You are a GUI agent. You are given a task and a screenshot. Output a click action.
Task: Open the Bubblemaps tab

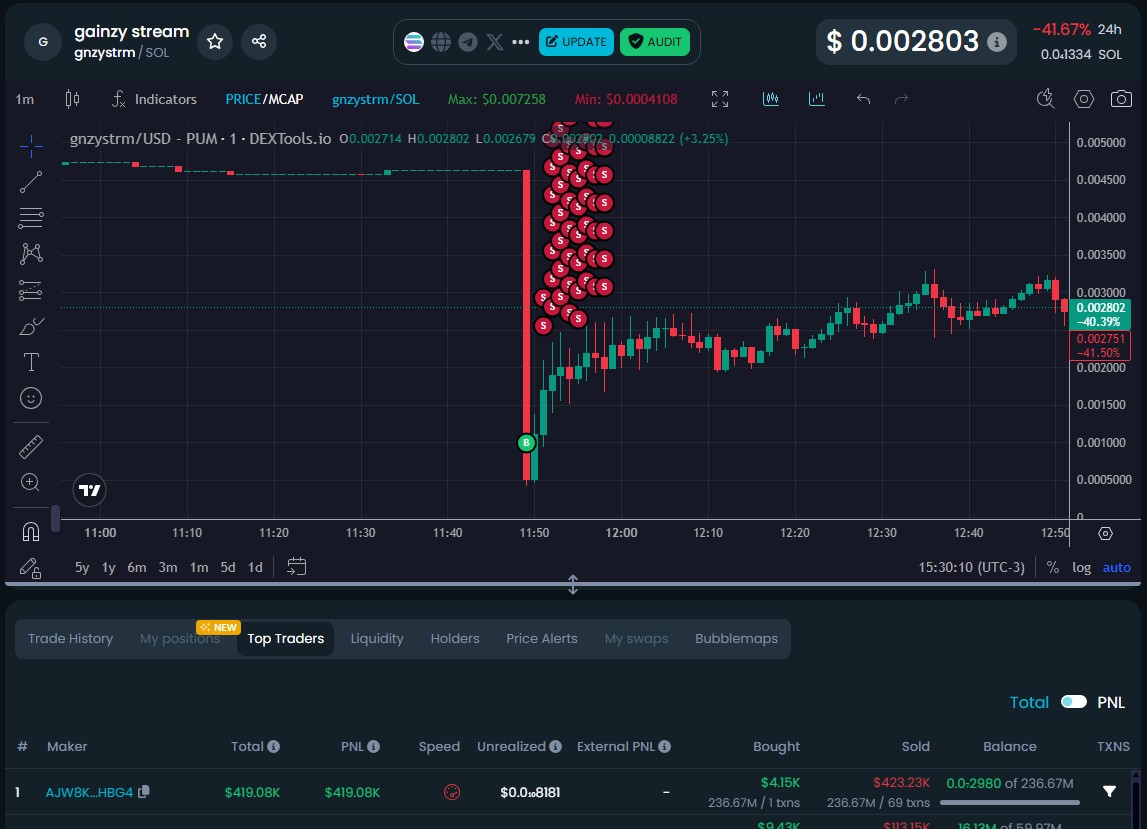tap(737, 639)
